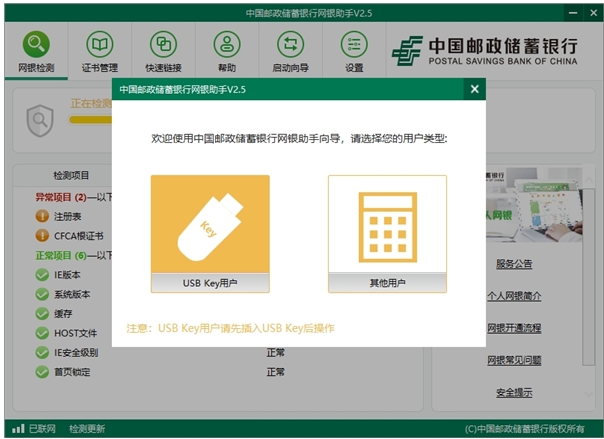Click the right panel scrollbar
The height and width of the screenshot is (439, 604).
pos(589,275)
